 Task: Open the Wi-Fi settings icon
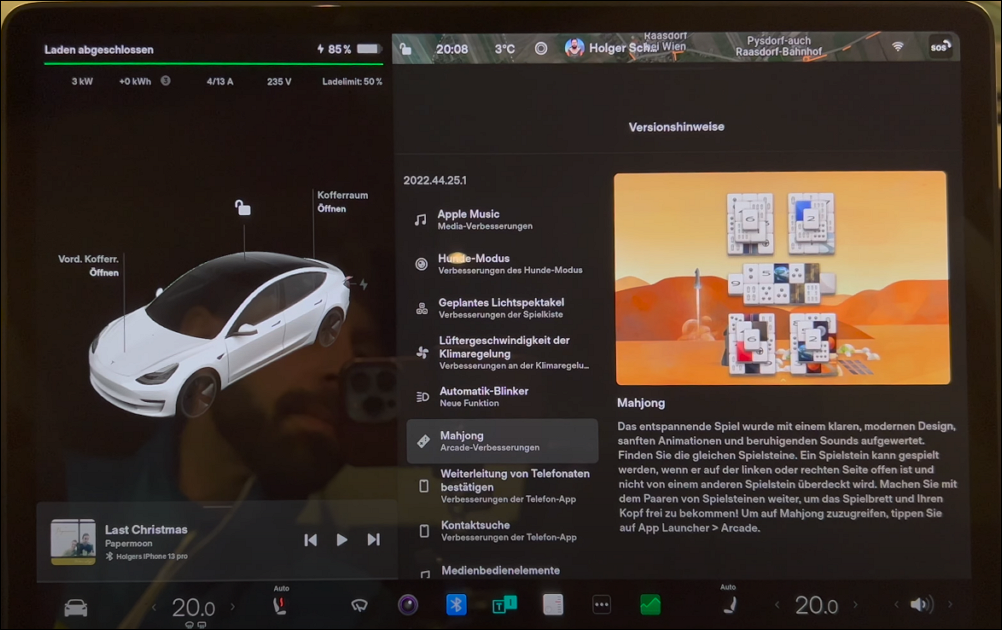(898, 47)
